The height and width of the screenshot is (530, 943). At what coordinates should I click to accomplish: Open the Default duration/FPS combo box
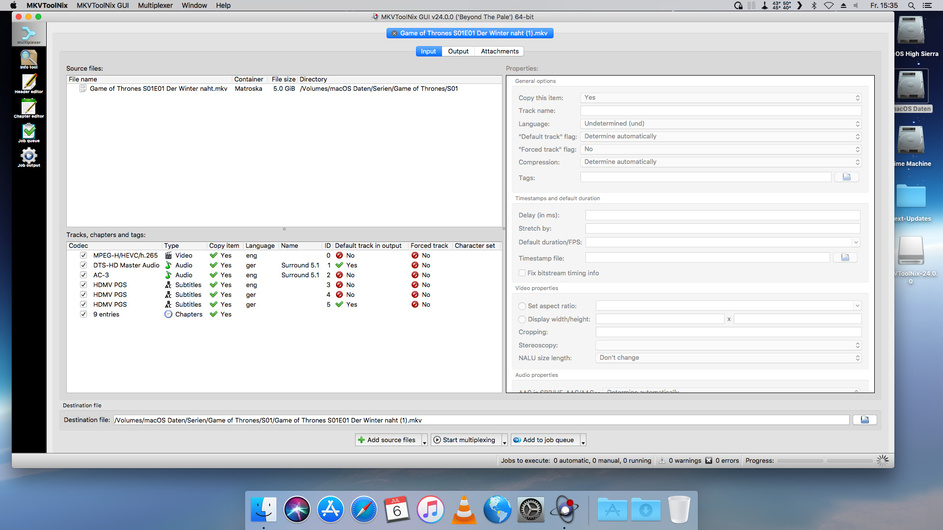(x=723, y=242)
